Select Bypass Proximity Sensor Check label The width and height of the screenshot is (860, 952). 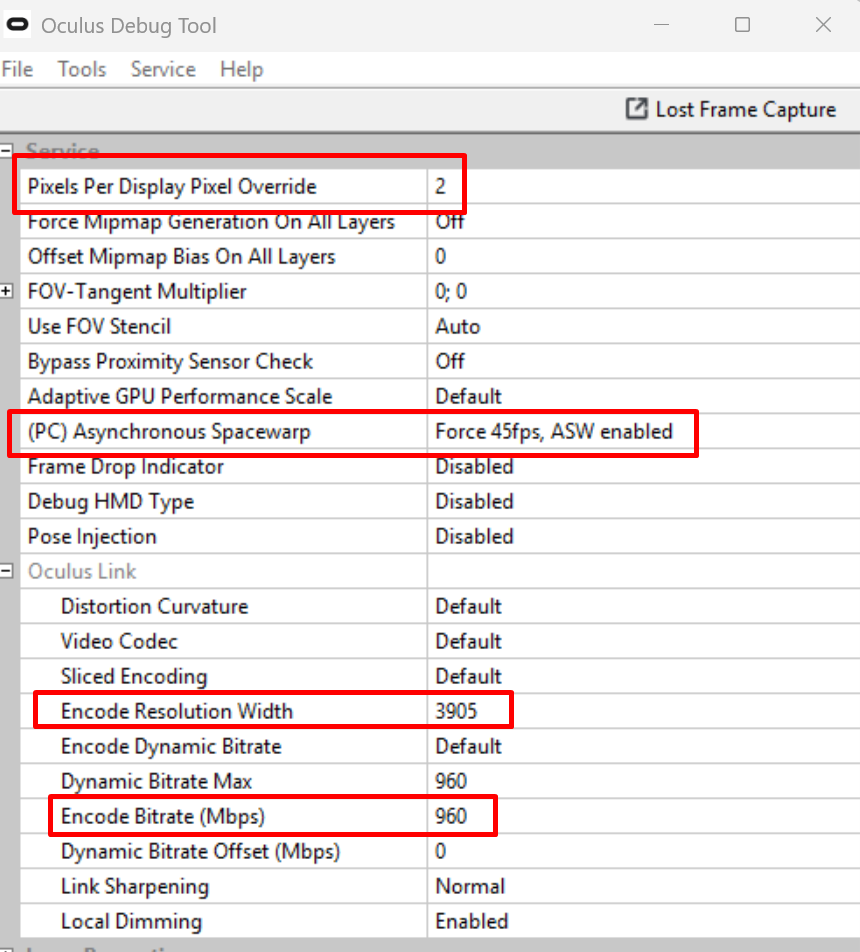[x=171, y=362]
